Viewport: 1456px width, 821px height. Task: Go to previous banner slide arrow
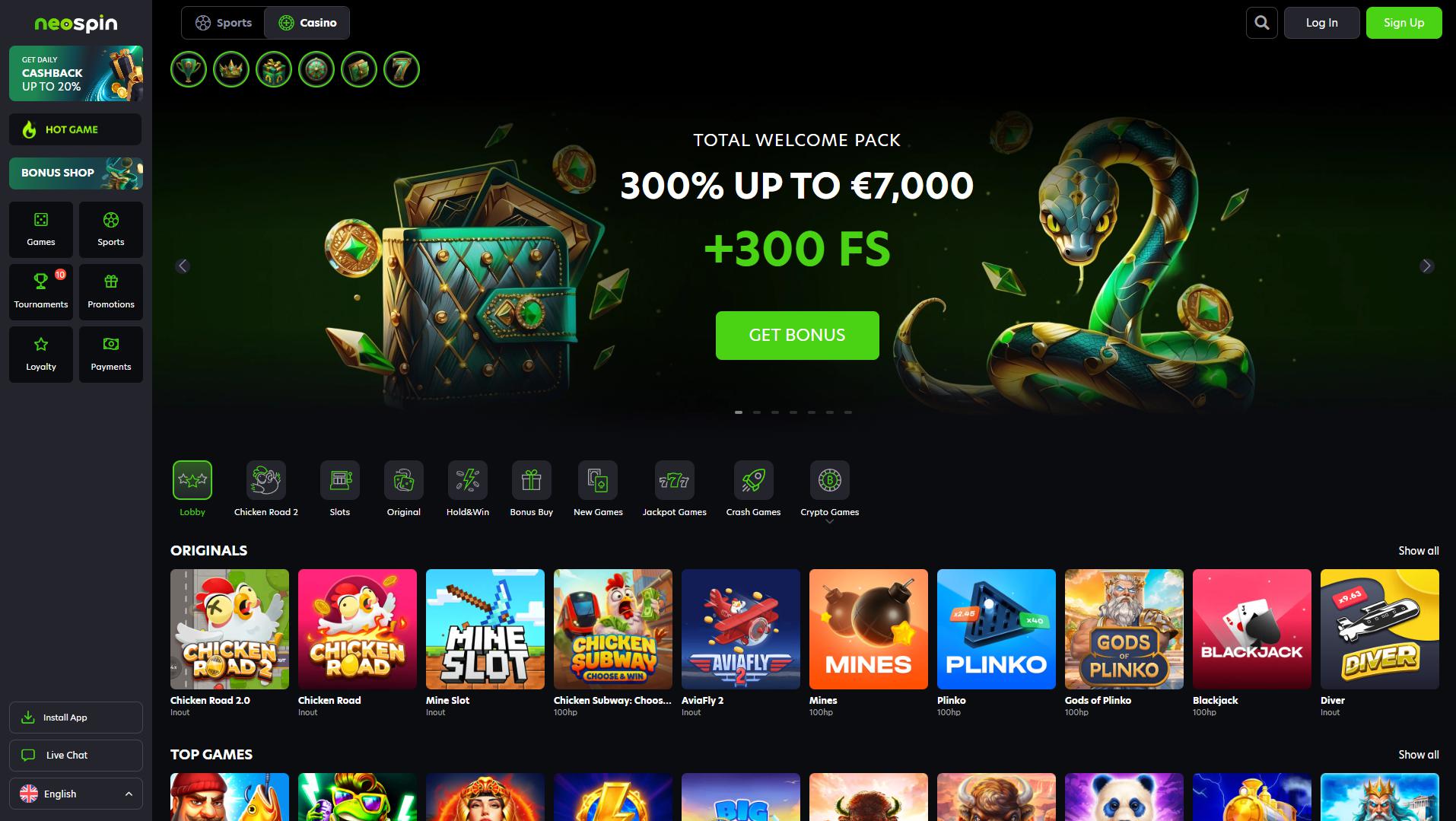pos(183,266)
